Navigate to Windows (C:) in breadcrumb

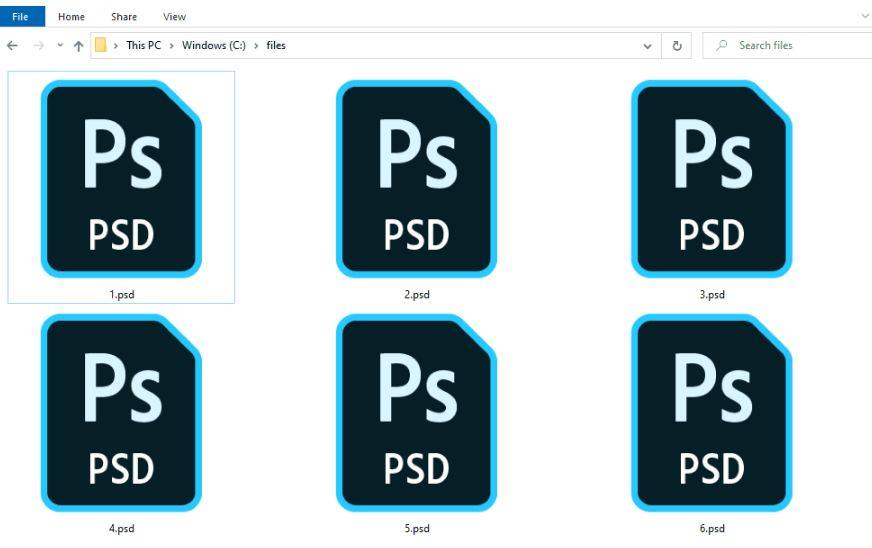(x=214, y=46)
